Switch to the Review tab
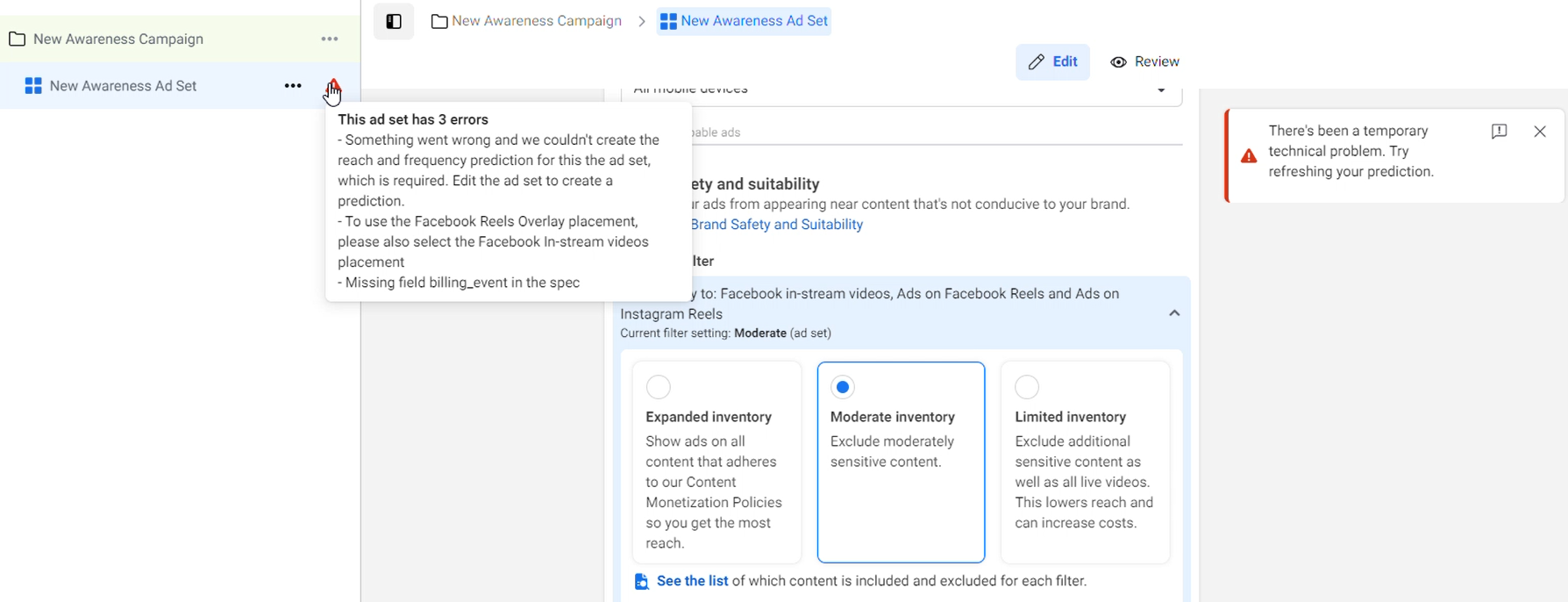 click(1144, 62)
